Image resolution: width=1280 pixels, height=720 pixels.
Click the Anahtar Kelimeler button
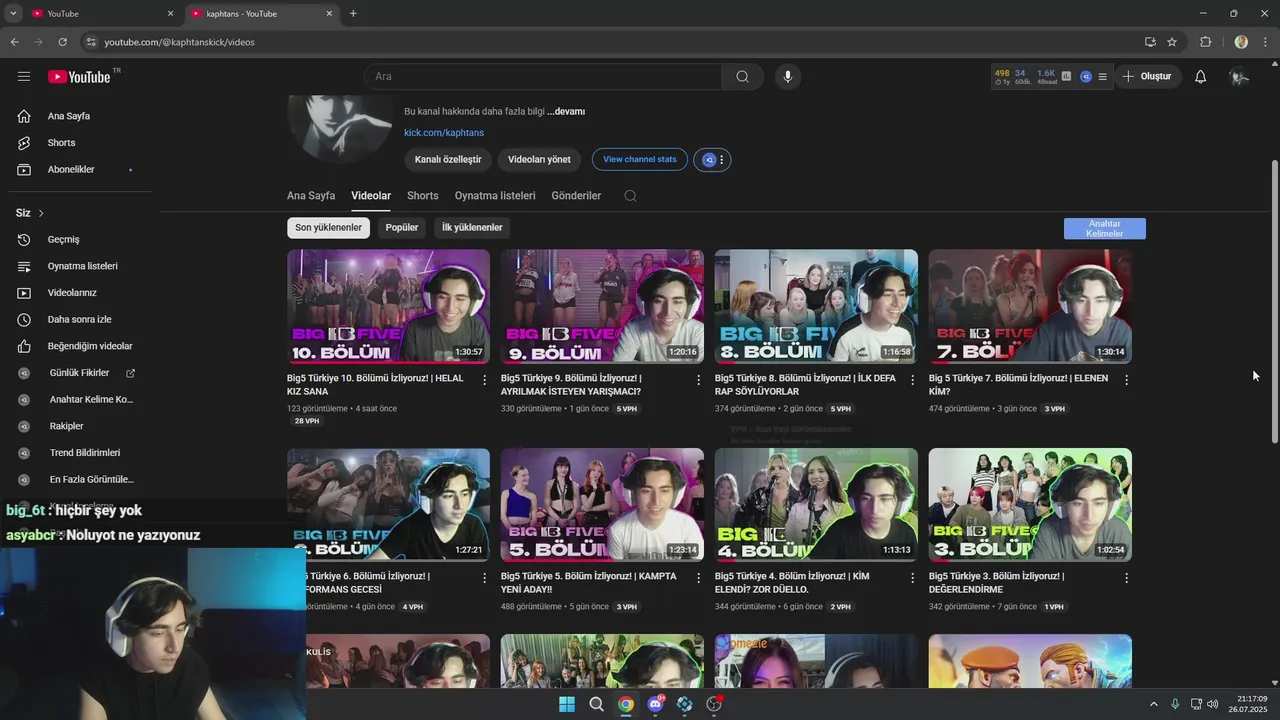click(1105, 229)
